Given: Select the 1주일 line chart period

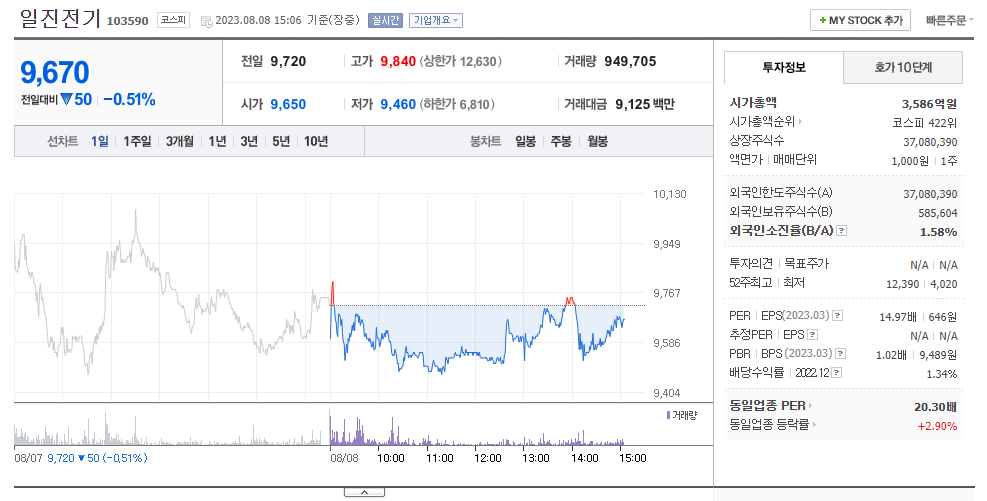Looking at the screenshot, I should point(137,141).
